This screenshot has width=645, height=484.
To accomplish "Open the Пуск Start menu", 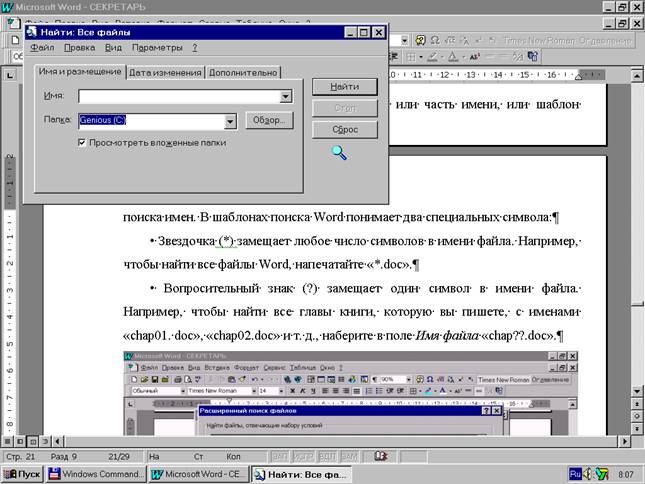I will 24,473.
